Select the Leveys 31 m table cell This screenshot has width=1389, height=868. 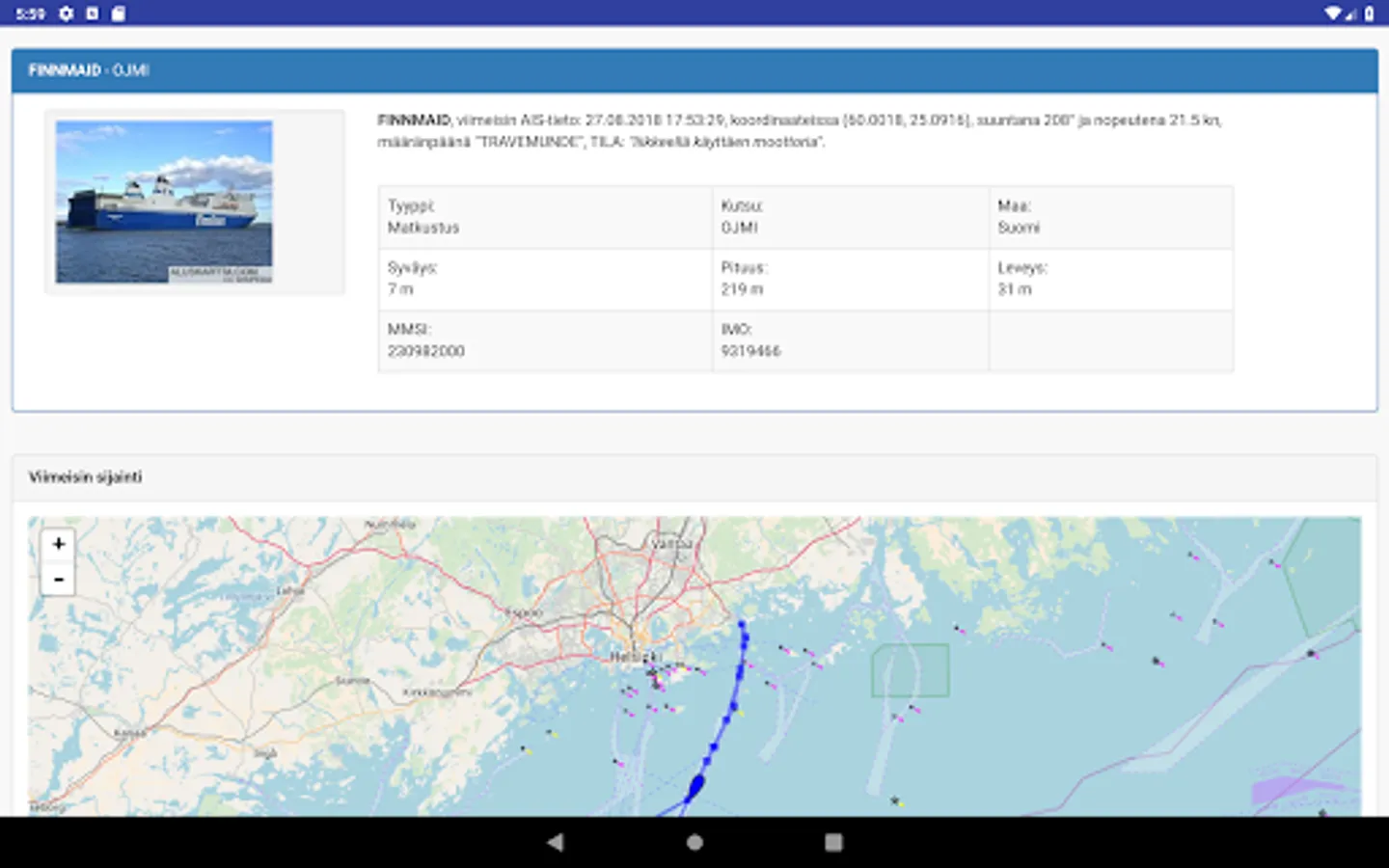pos(1111,280)
